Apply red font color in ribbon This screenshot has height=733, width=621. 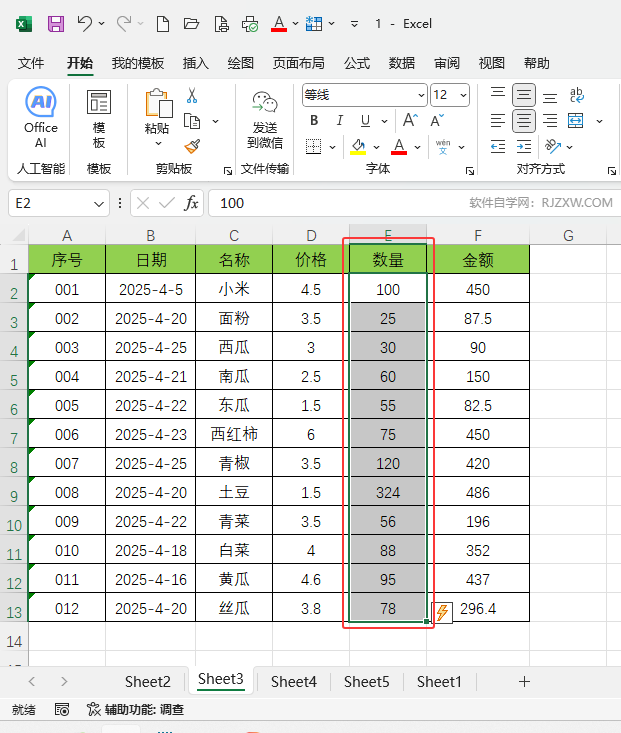(x=399, y=147)
